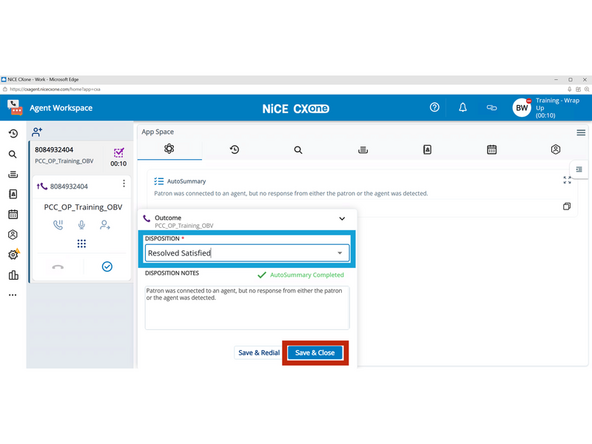Open the search icon in left sidebar

[13, 154]
